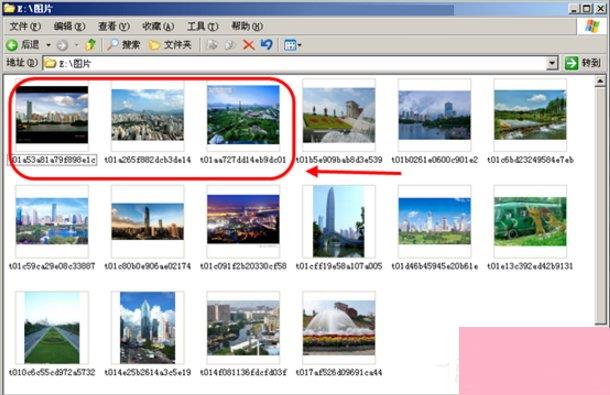This screenshot has width=610, height=395.
Task: Select thumbnail t01a265f882dcb3de14
Action: point(147,115)
